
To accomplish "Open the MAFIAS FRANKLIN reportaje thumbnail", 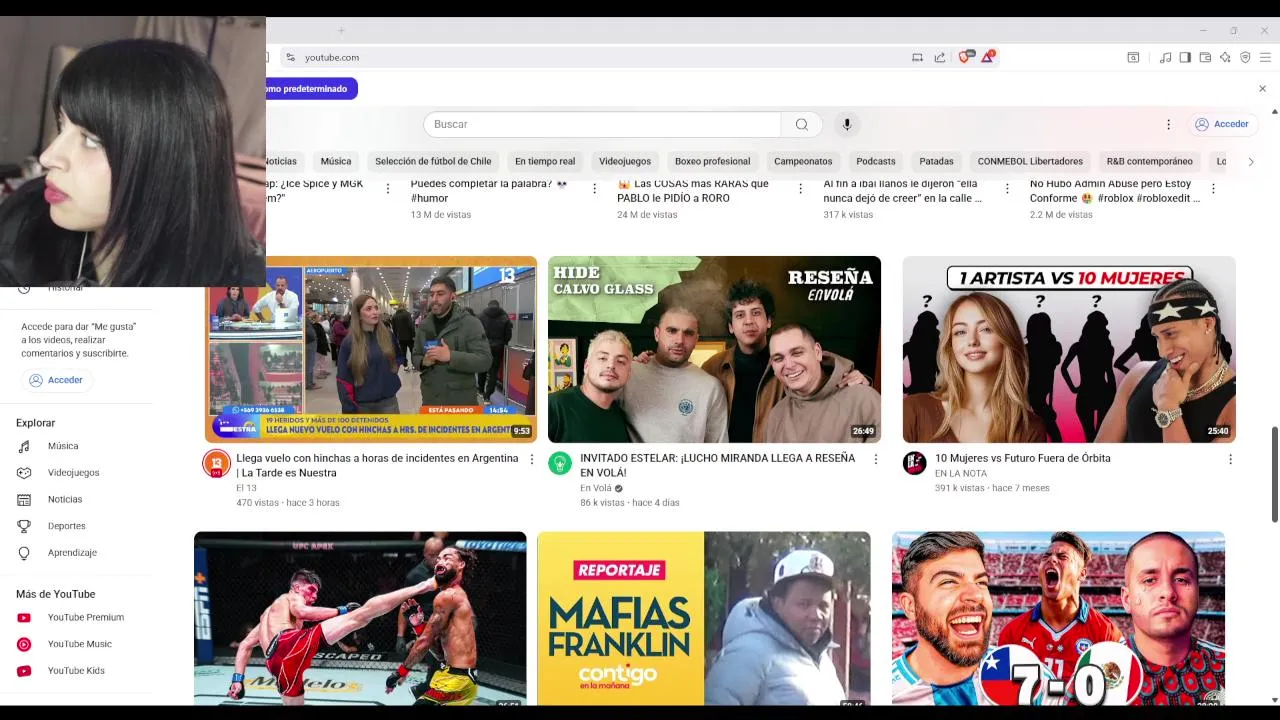I will [704, 618].
